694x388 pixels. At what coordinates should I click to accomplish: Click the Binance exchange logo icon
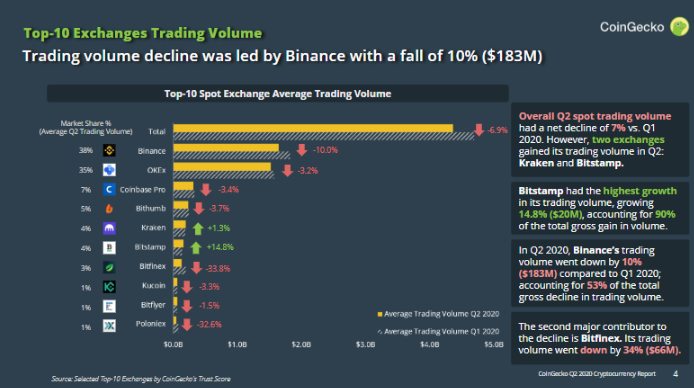(109, 150)
